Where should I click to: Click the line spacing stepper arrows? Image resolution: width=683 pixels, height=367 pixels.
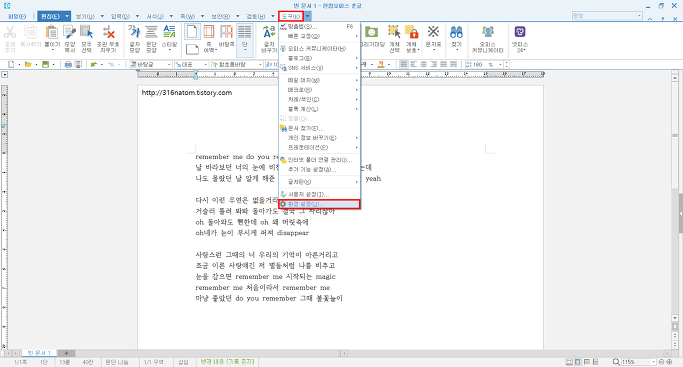pos(506,64)
